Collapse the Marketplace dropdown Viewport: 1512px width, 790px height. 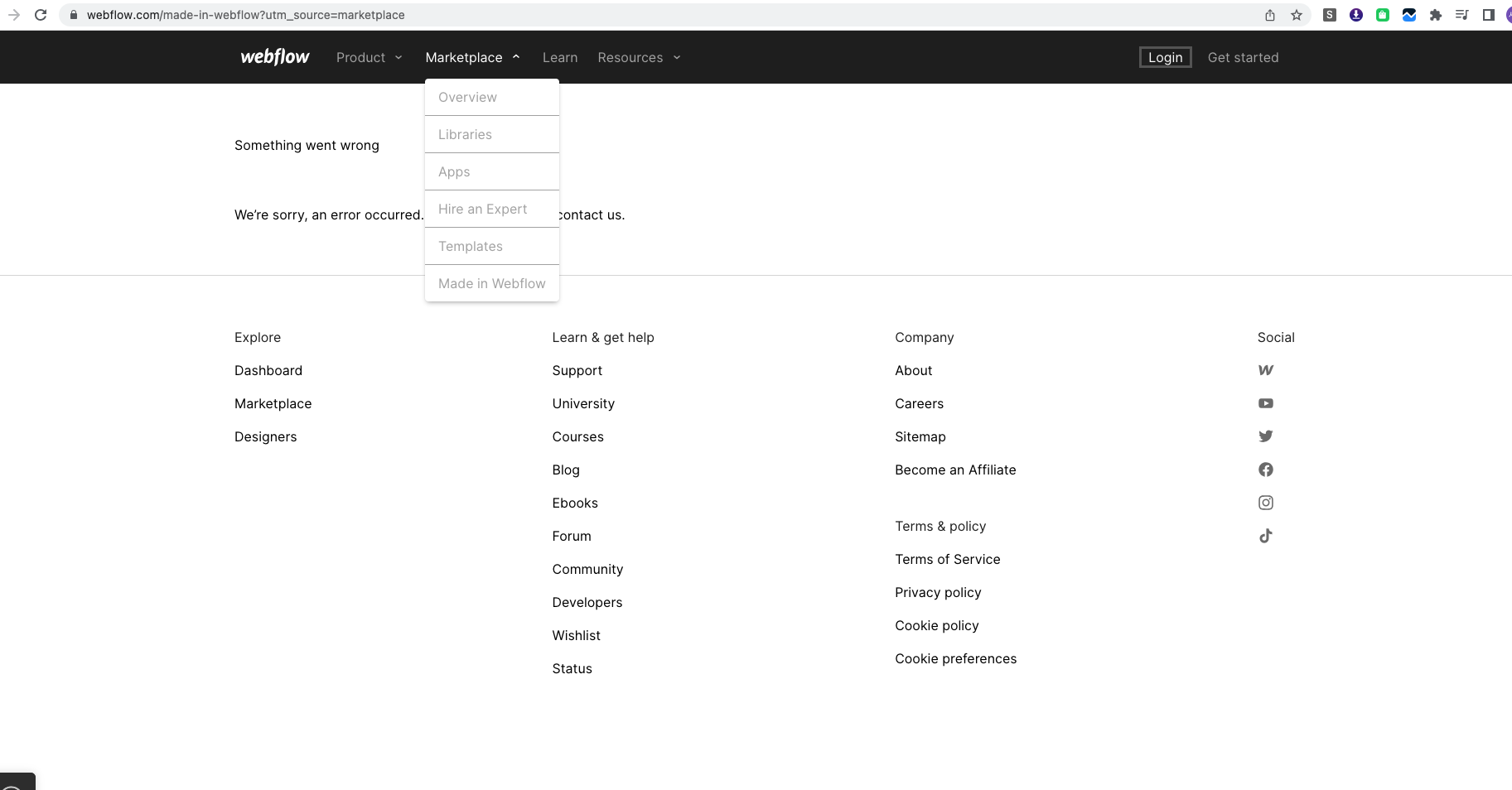tap(473, 57)
